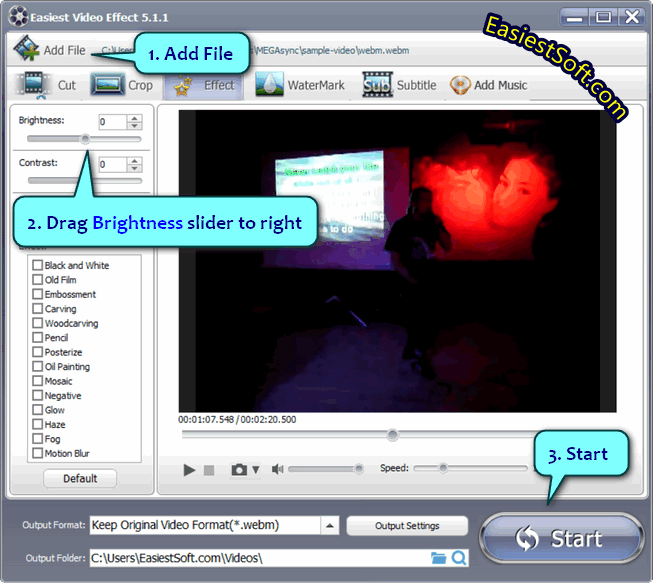
Task: Play the video preview
Action: point(189,470)
